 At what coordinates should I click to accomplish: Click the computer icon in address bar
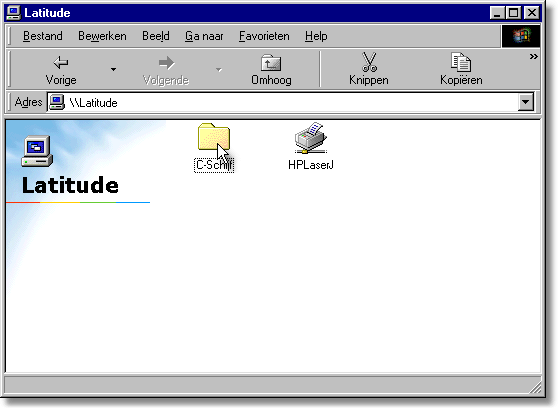(x=57, y=102)
